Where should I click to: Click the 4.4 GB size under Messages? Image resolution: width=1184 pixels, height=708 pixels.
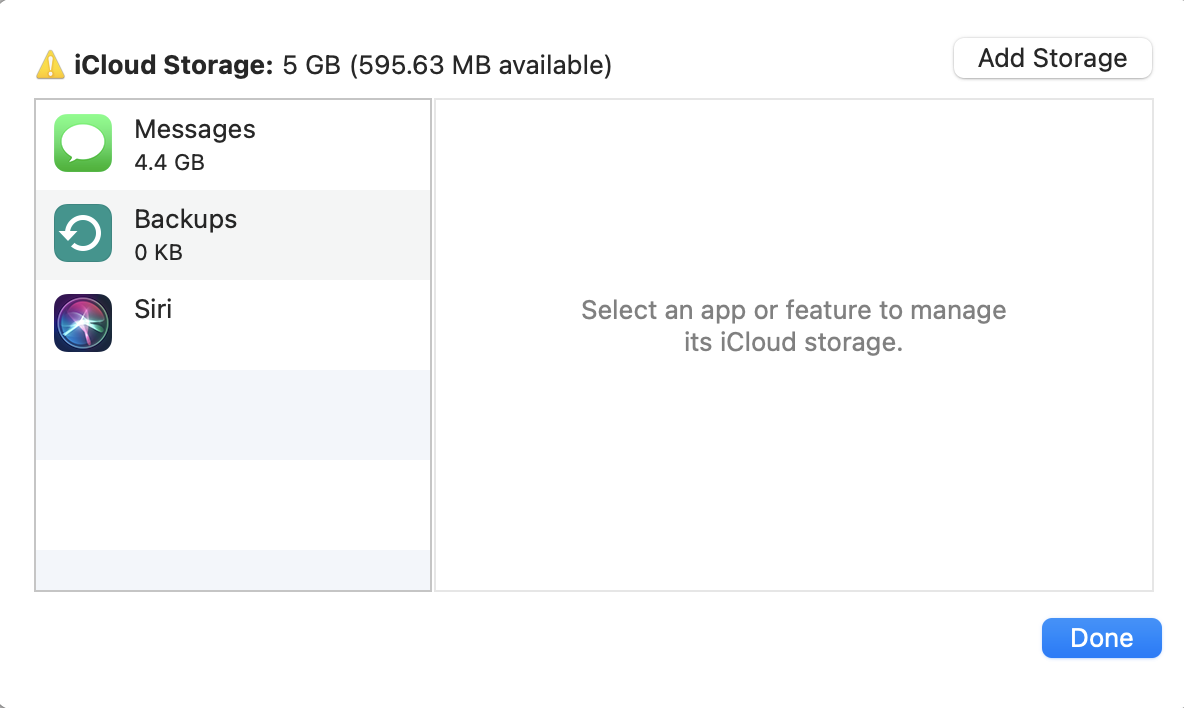tap(169, 162)
